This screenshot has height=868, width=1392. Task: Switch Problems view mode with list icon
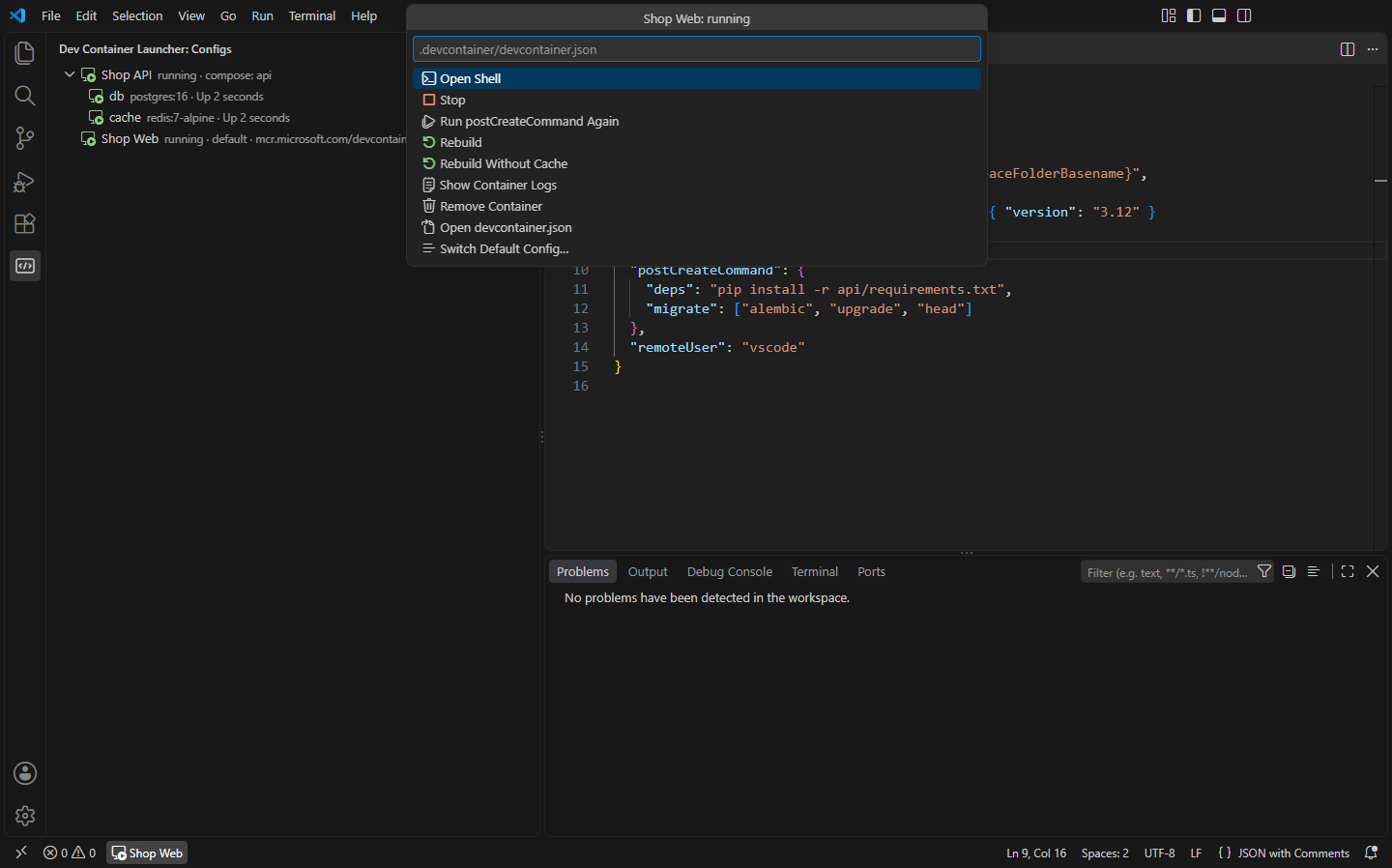point(1314,572)
